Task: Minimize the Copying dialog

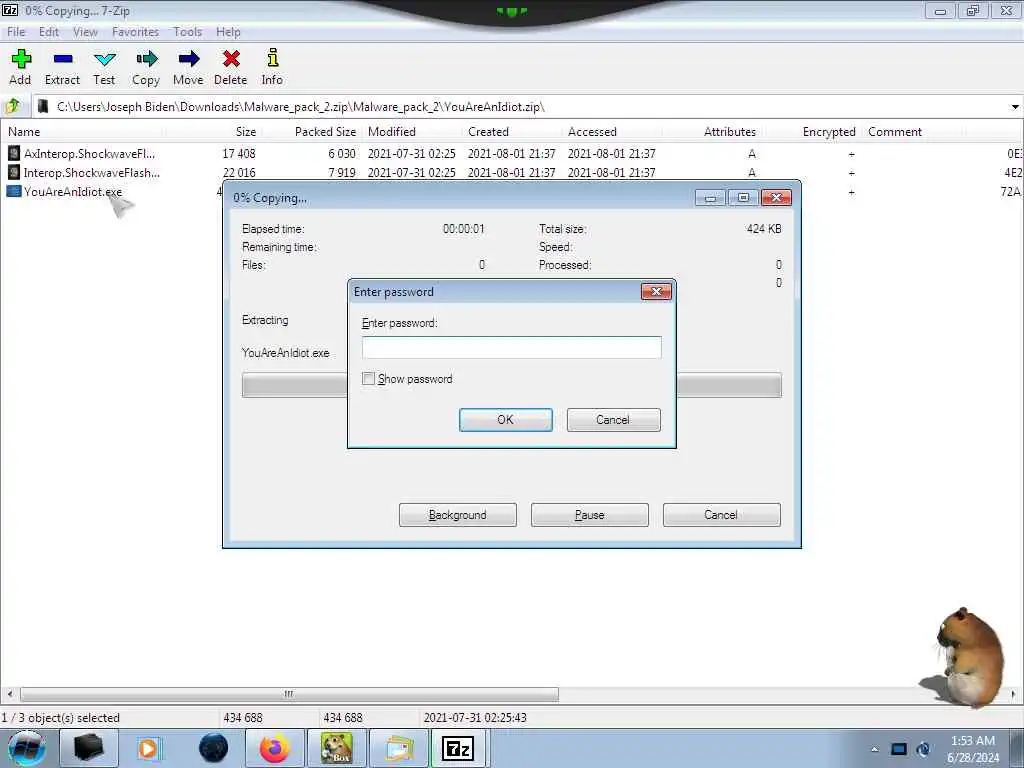Action: (x=711, y=197)
